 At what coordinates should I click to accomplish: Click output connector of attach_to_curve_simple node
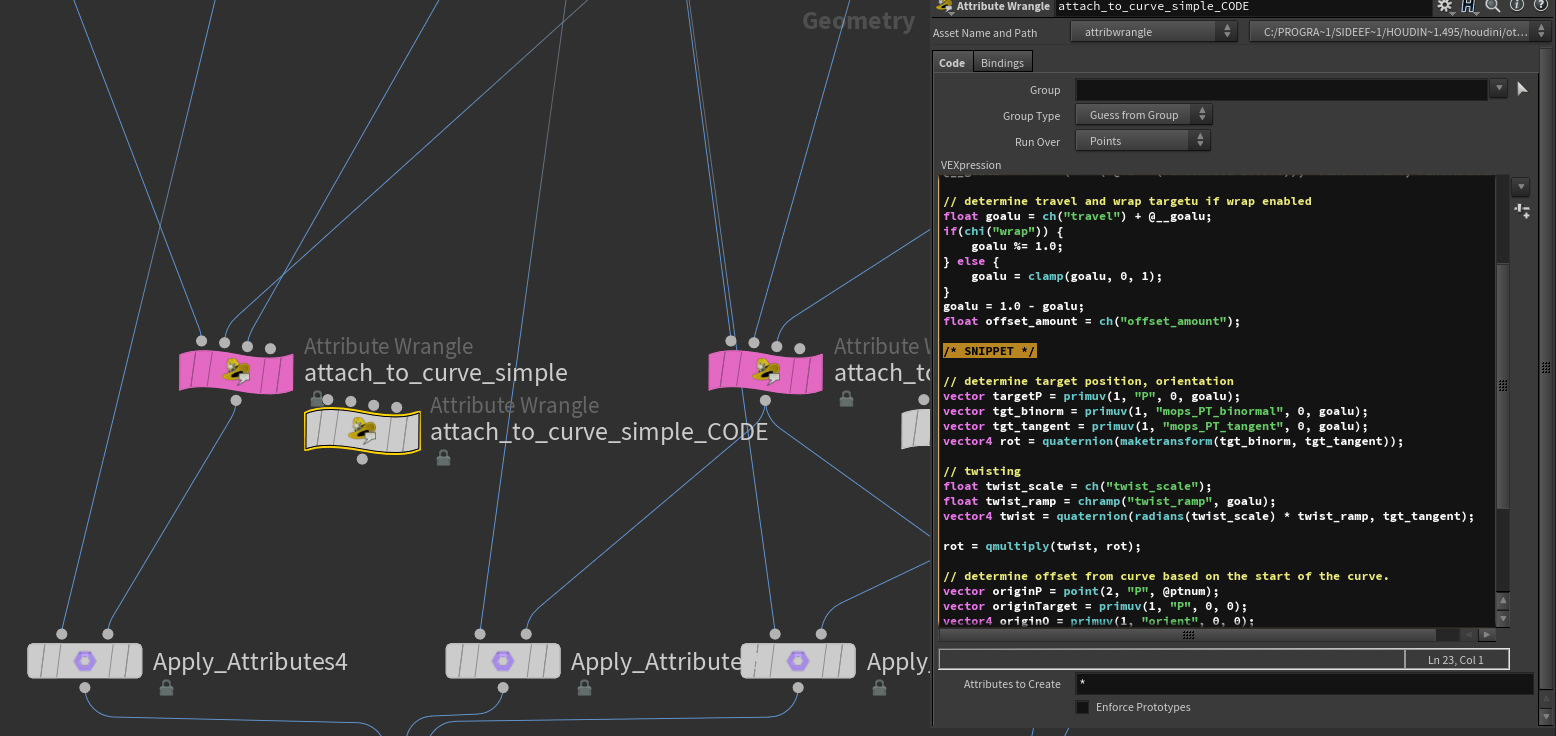(x=236, y=401)
